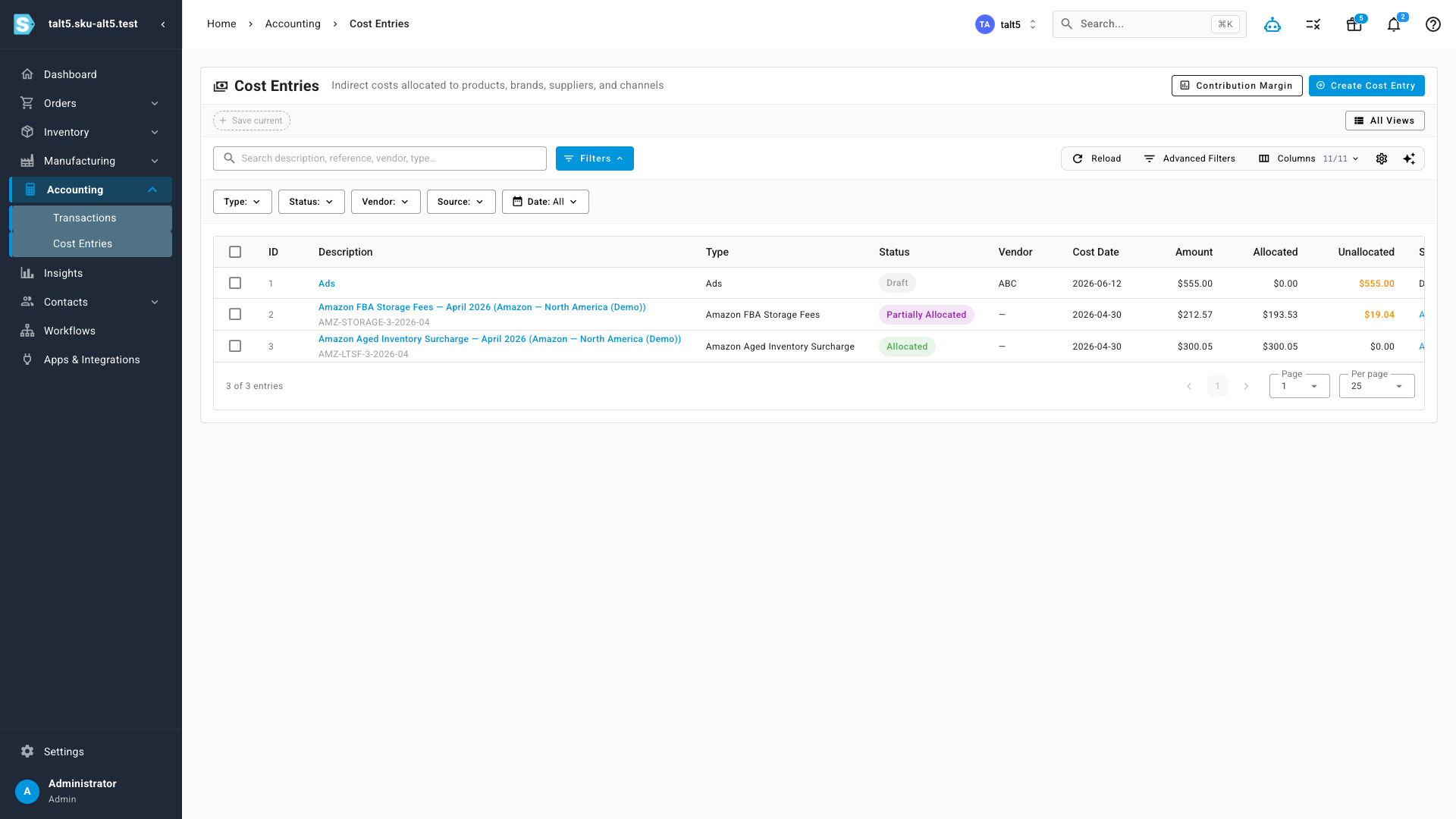The width and height of the screenshot is (1456, 819).
Task: Open the help question mark icon
Action: pyautogui.click(x=1433, y=24)
